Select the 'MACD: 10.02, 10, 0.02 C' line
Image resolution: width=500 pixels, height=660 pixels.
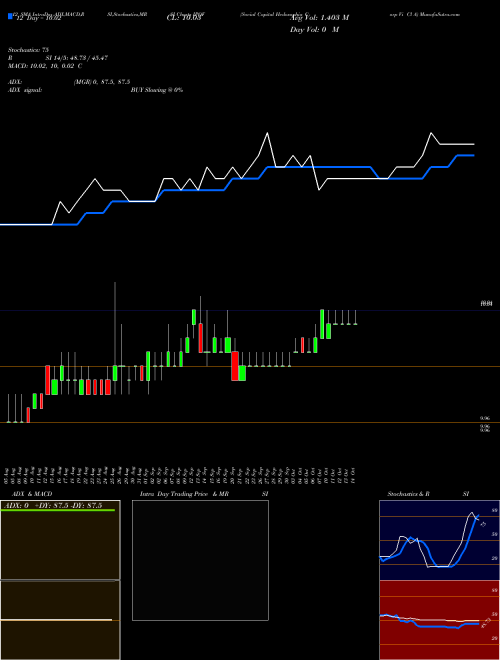pos(45,66)
